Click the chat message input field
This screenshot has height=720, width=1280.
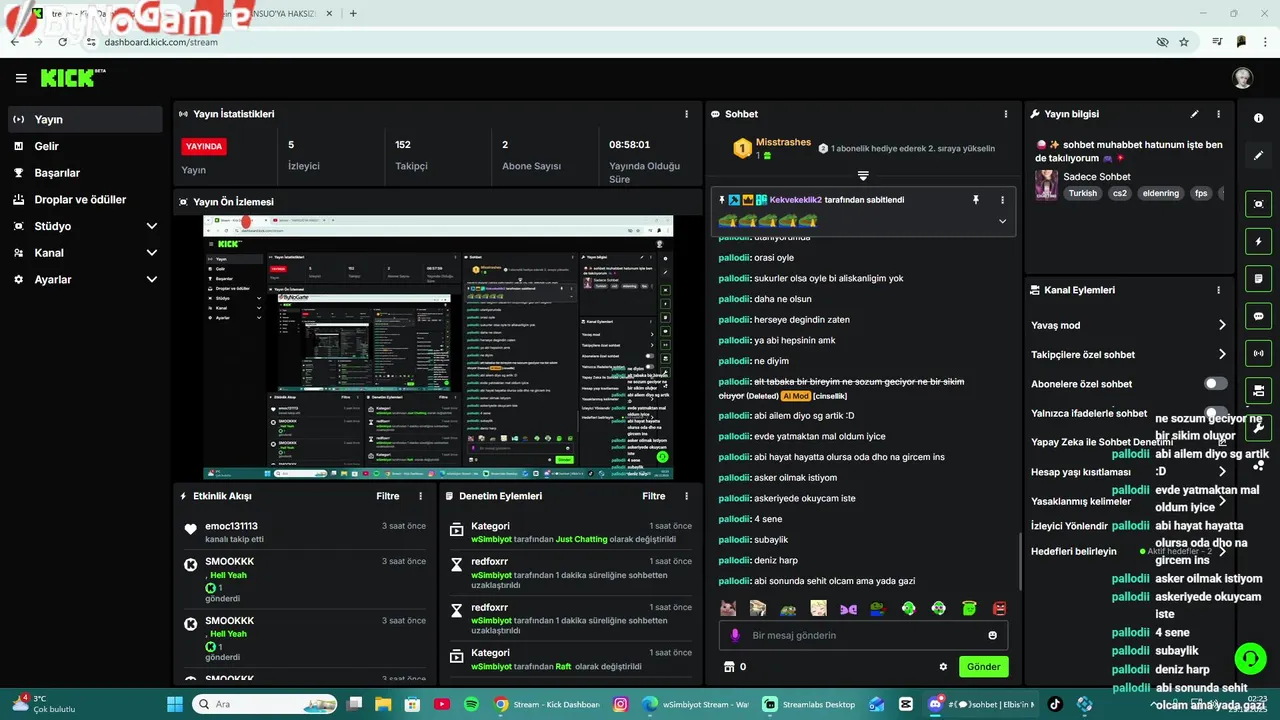tap(863, 635)
